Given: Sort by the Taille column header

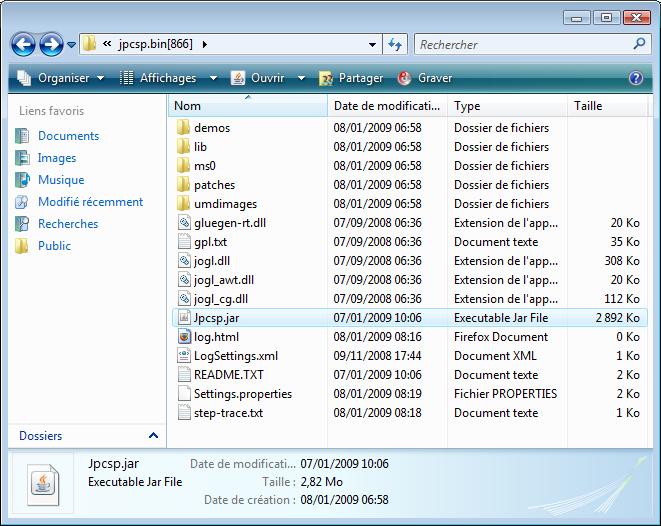Looking at the screenshot, I should 607,106.
